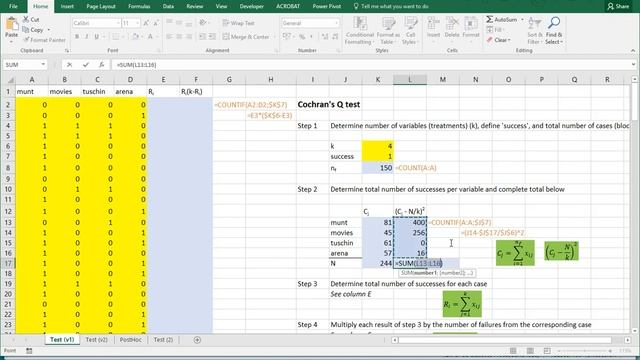Expand the formula bar
The height and width of the screenshot is (360, 640).
(633, 64)
